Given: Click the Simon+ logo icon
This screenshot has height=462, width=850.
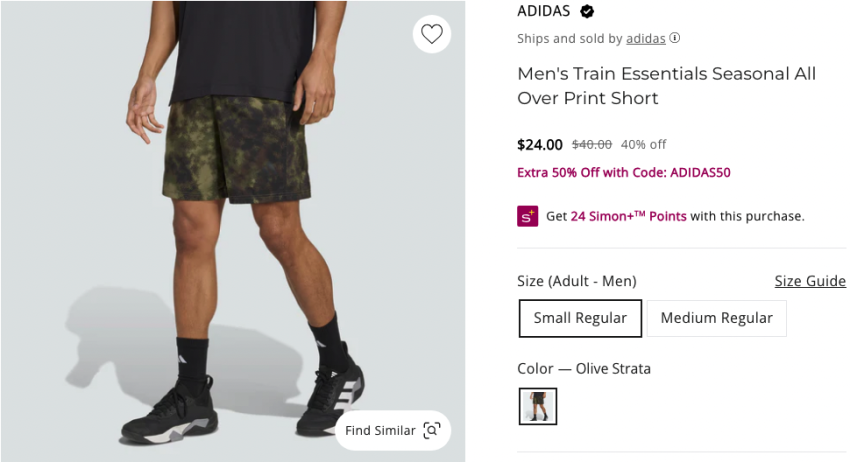Looking at the screenshot, I should (x=527, y=216).
